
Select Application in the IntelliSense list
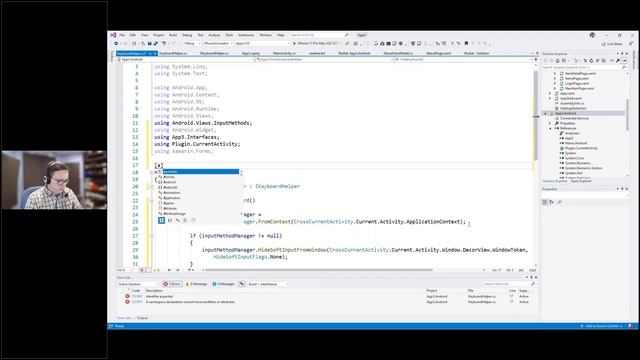pos(171,198)
